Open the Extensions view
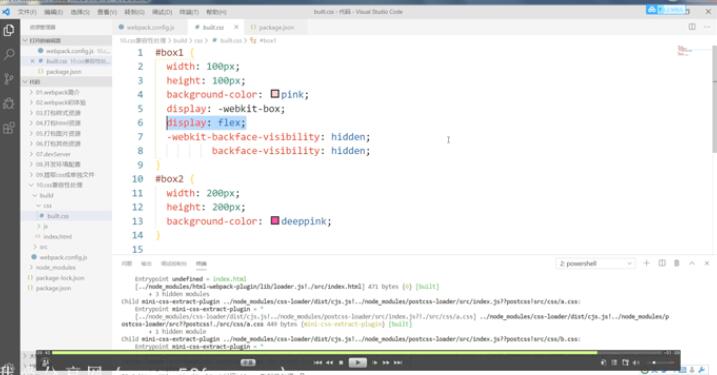Viewport: 717px width, 375px height. tap(9, 128)
